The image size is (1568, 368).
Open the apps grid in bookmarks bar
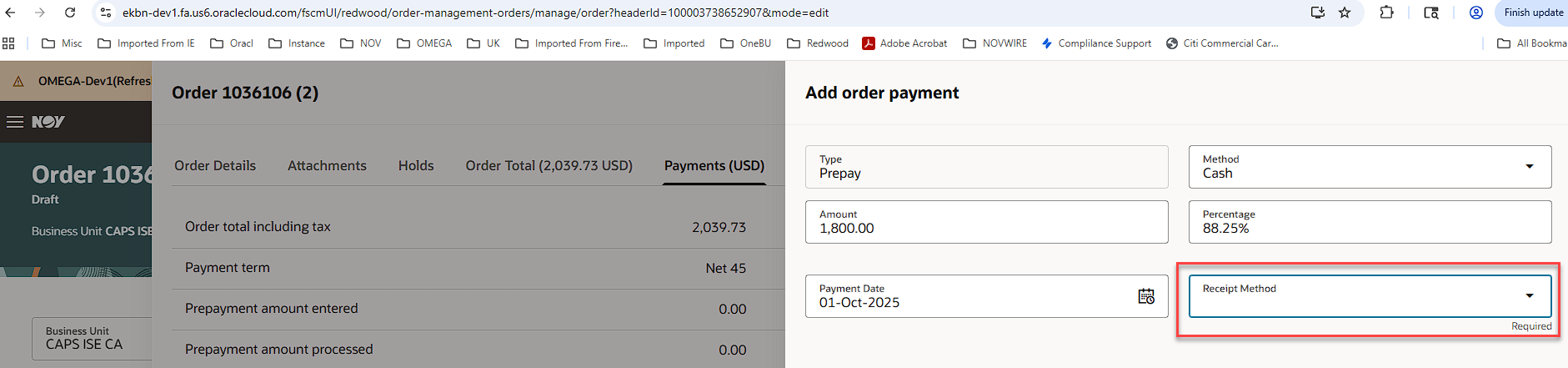click(x=9, y=43)
